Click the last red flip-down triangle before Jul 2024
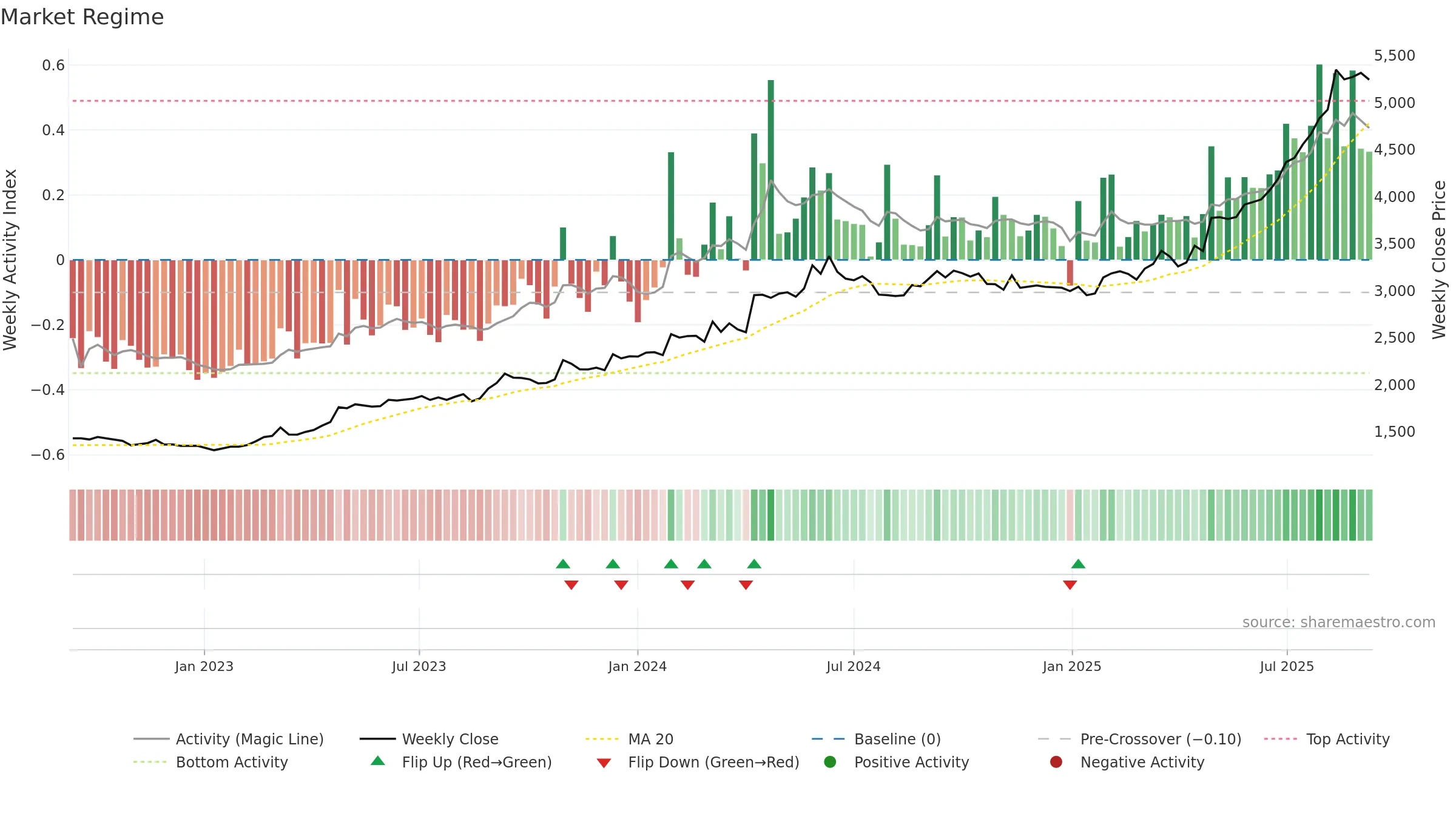 (x=746, y=585)
